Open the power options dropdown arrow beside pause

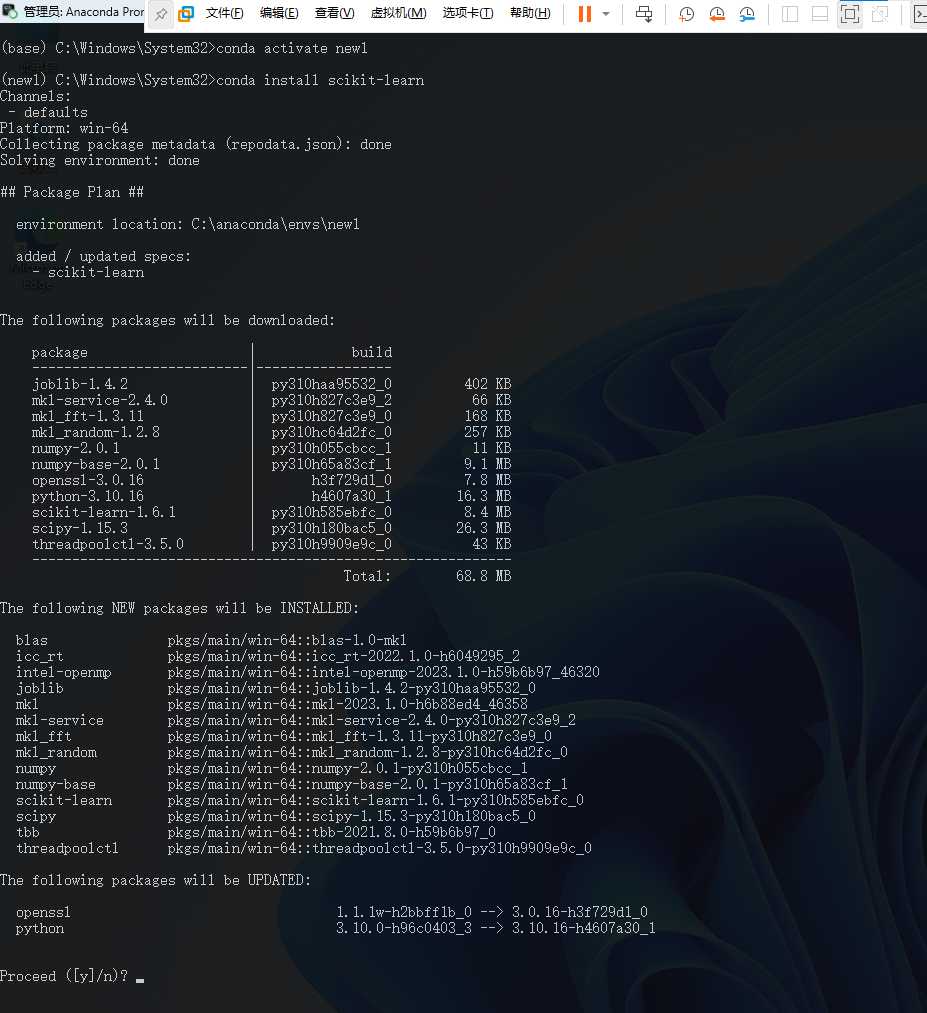point(606,14)
